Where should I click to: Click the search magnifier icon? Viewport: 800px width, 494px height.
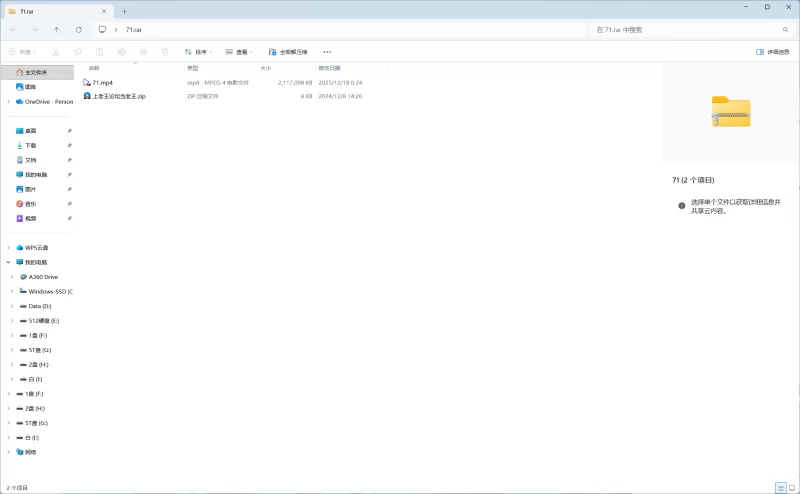click(x=783, y=30)
